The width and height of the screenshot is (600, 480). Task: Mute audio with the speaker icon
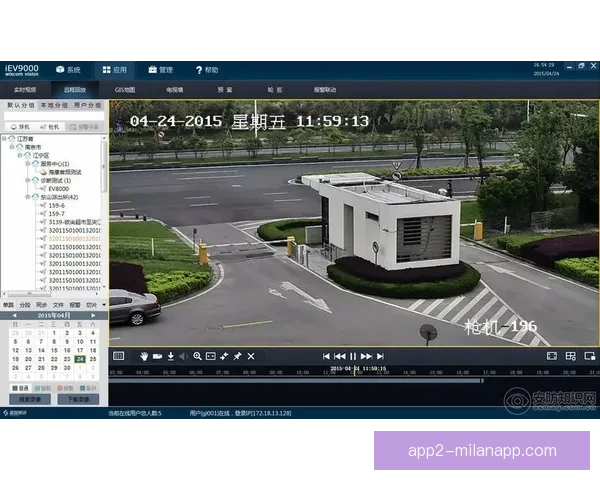pos(183,356)
